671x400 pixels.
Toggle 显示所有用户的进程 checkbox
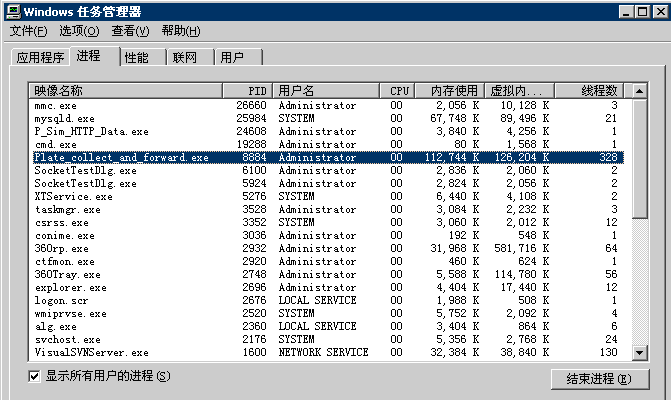[34, 376]
